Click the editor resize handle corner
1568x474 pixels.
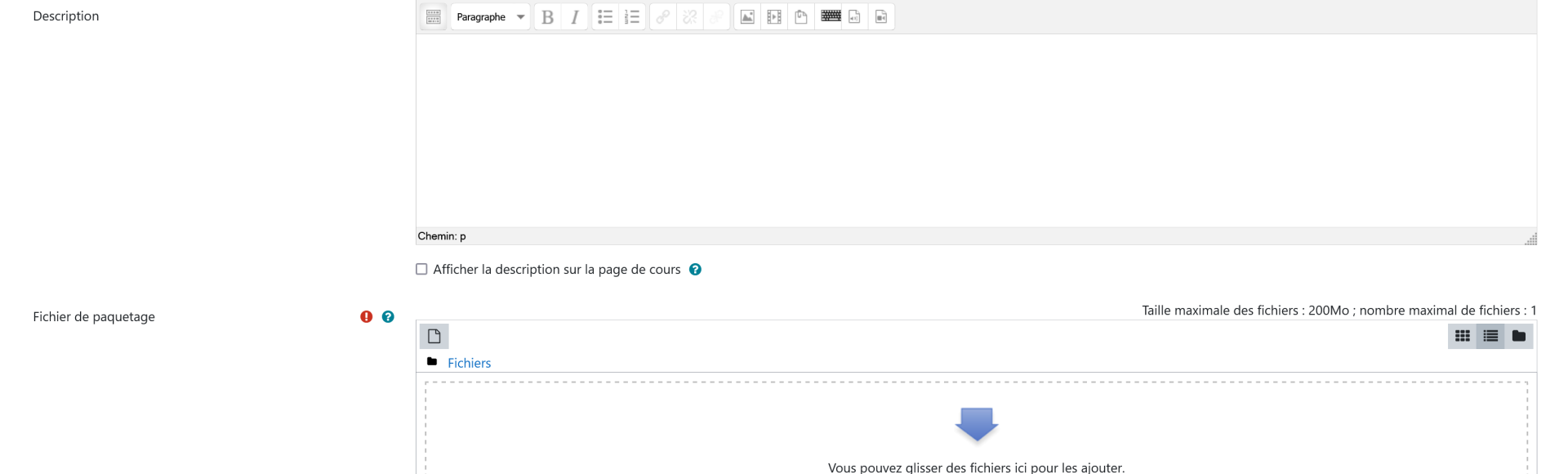click(1530, 239)
